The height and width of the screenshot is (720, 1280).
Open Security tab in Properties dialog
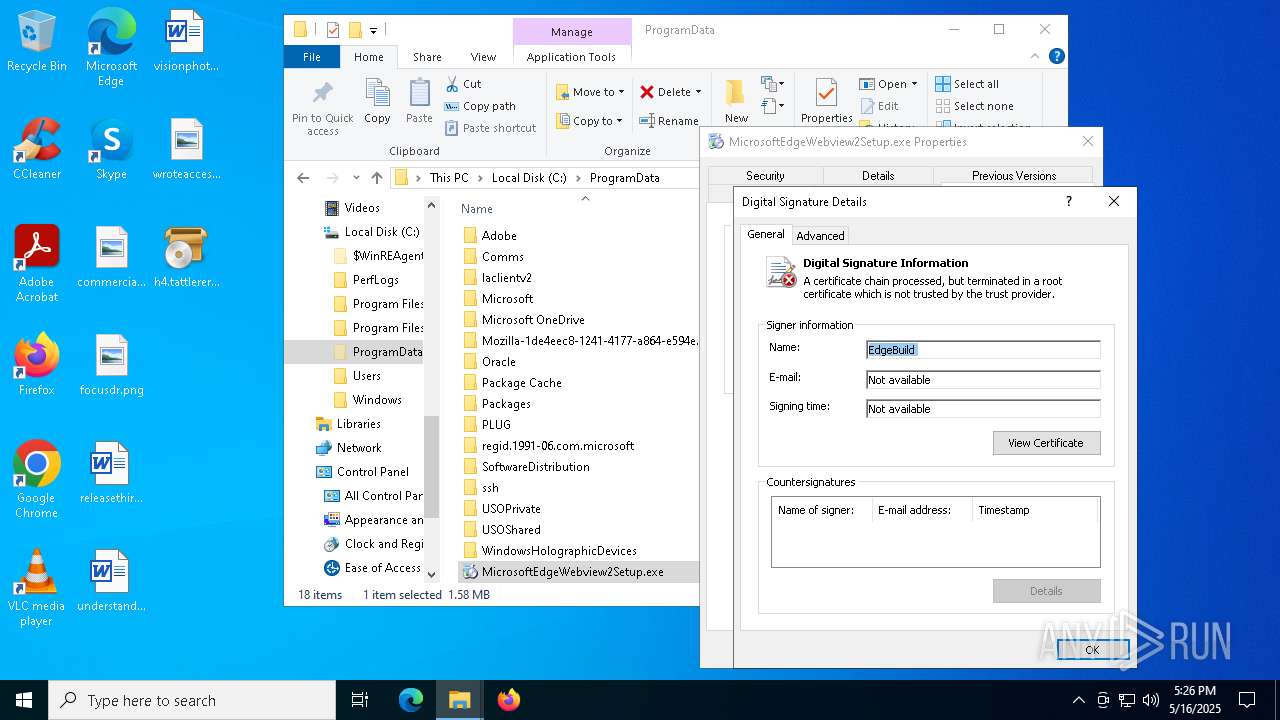point(765,176)
